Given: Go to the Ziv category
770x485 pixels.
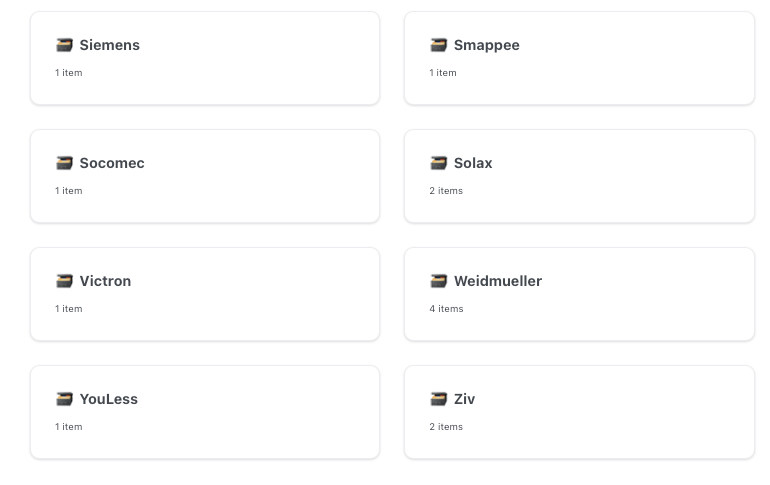Looking at the screenshot, I should click(464, 399).
